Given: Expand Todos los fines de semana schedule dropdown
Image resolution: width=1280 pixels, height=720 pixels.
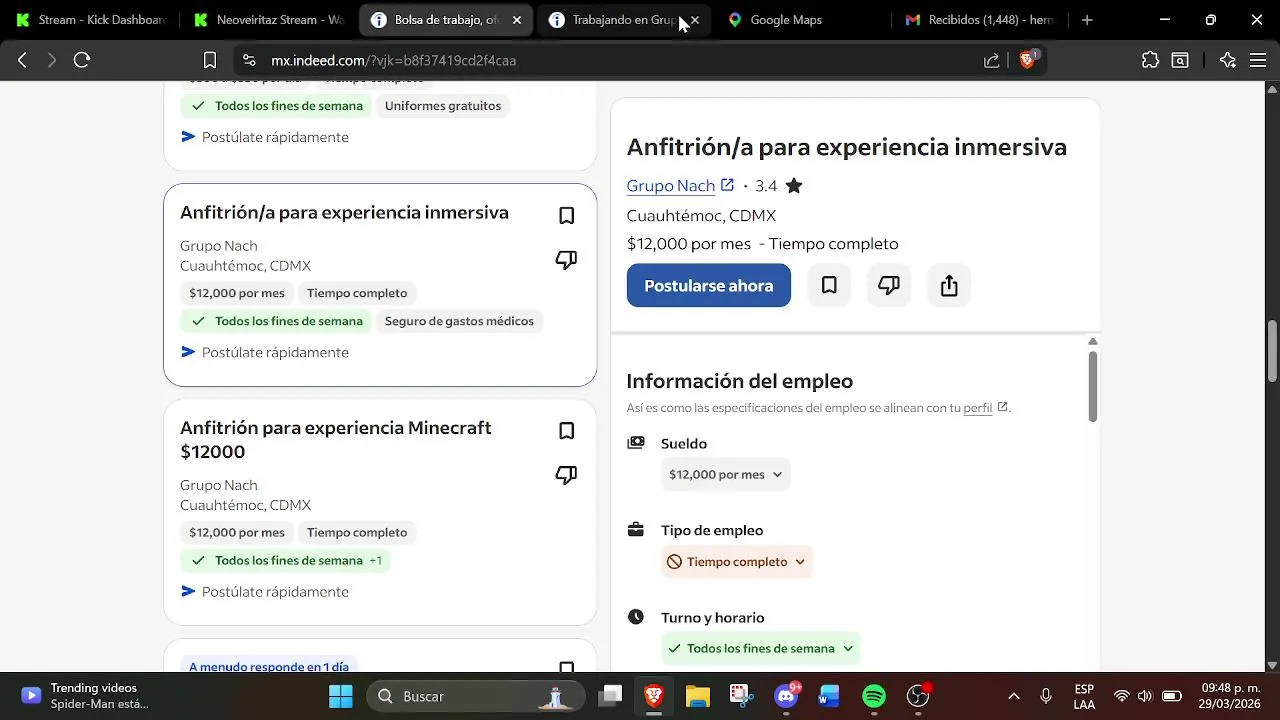Looking at the screenshot, I should pos(760,648).
